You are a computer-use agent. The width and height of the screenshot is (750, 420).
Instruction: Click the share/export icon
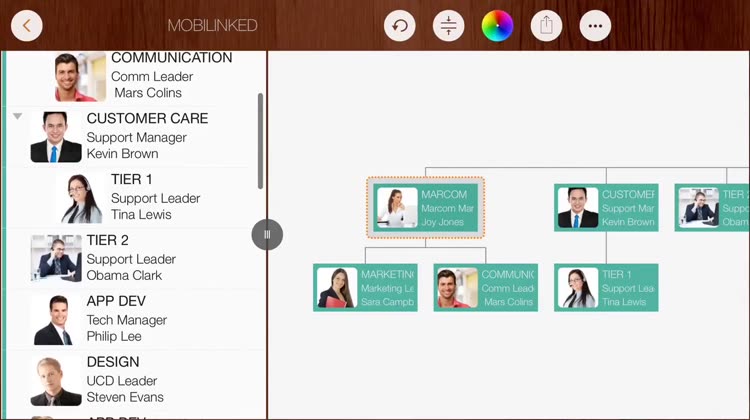[x=546, y=26]
